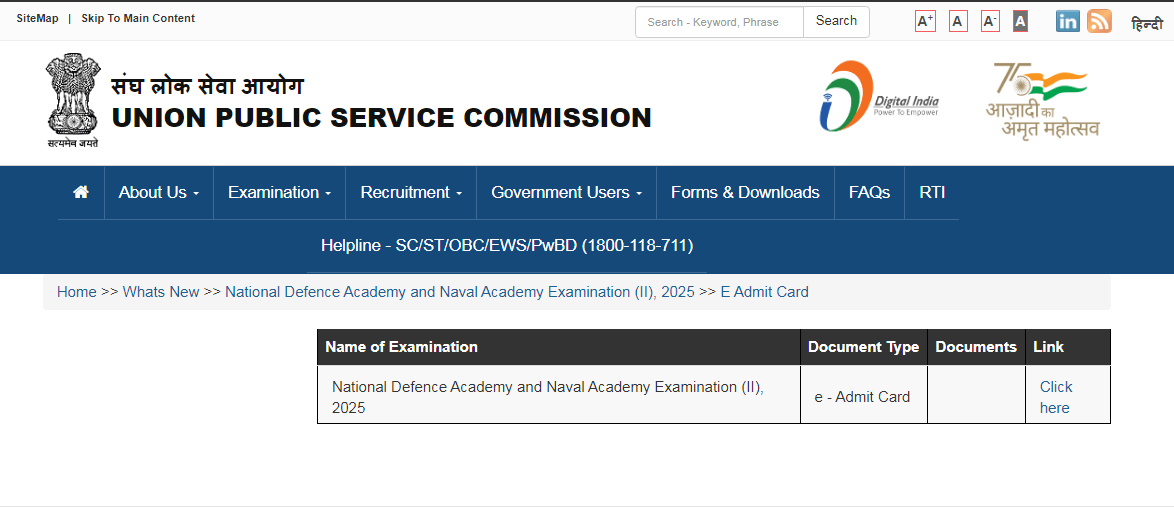Expand the Recruitment dropdown menu

411,192
